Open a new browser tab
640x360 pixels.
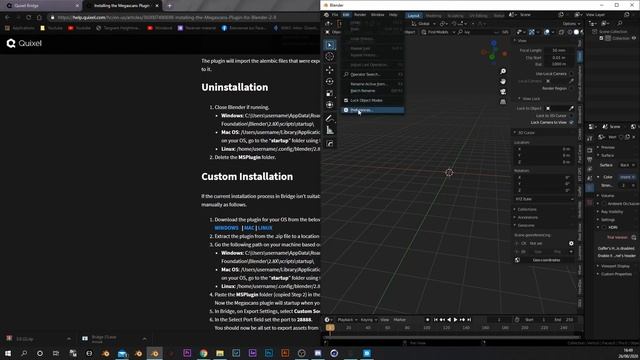(170, 6)
